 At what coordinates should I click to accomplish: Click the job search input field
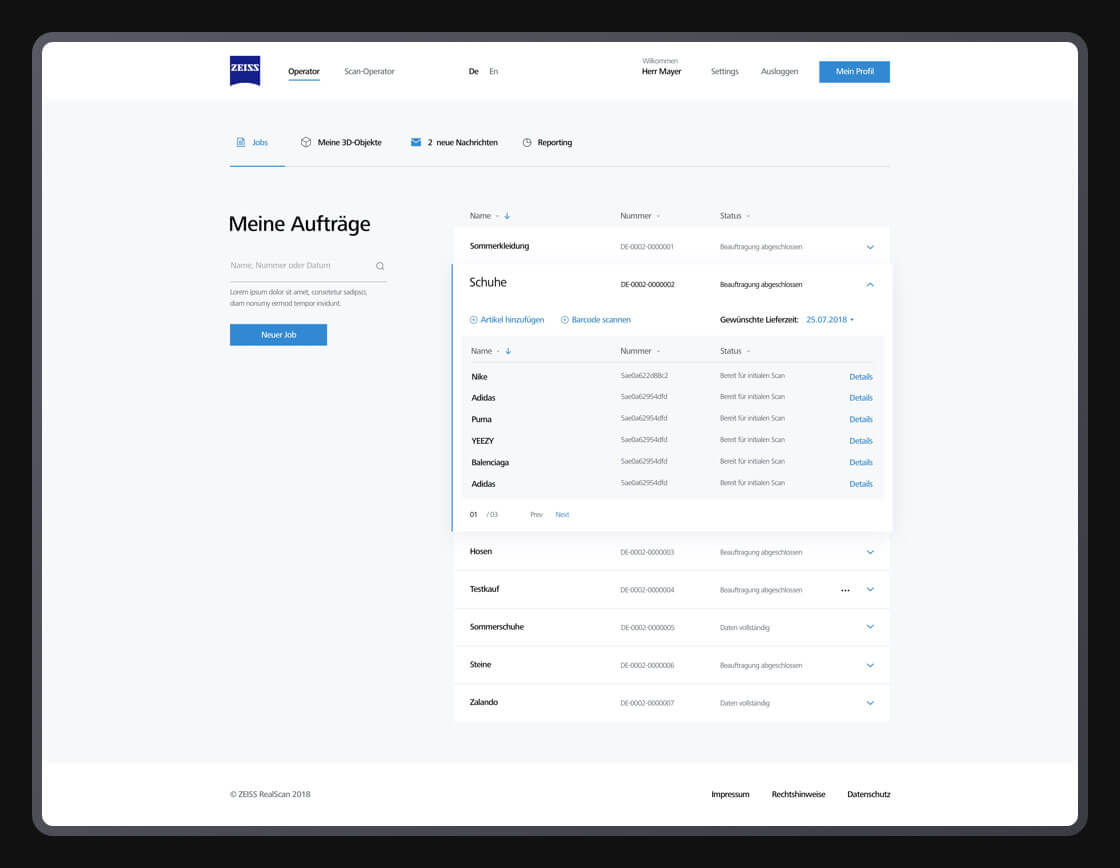(300, 266)
